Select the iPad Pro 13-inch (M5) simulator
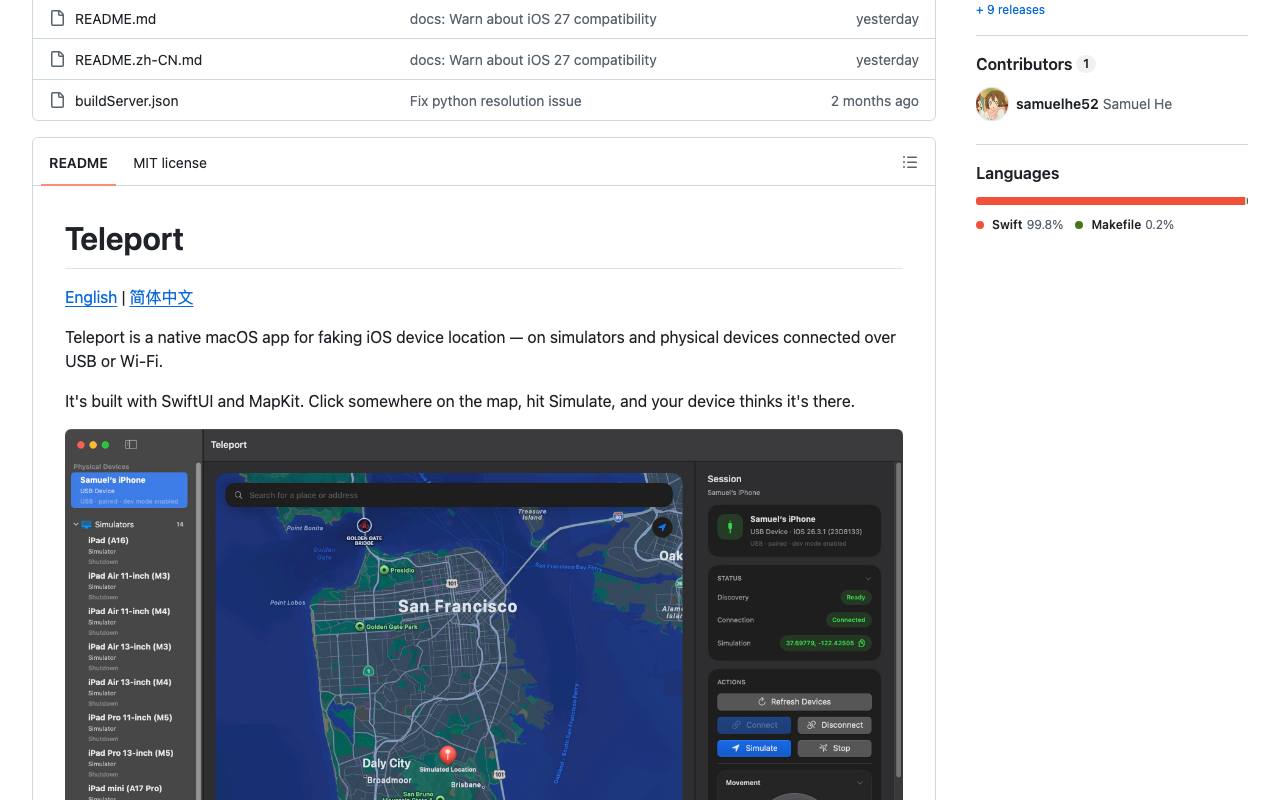 [x=129, y=763]
